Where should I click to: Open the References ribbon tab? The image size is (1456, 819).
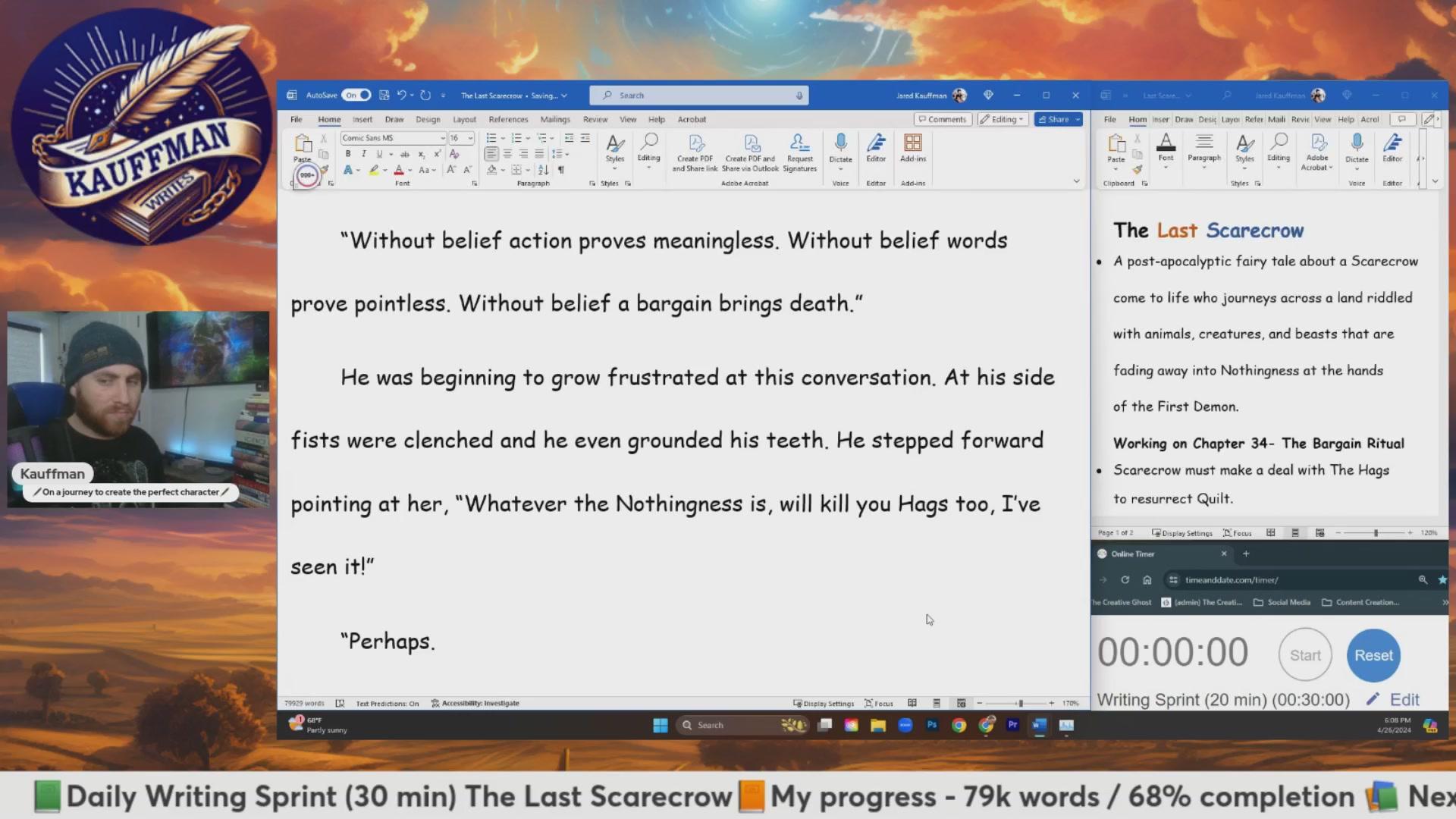[508, 119]
